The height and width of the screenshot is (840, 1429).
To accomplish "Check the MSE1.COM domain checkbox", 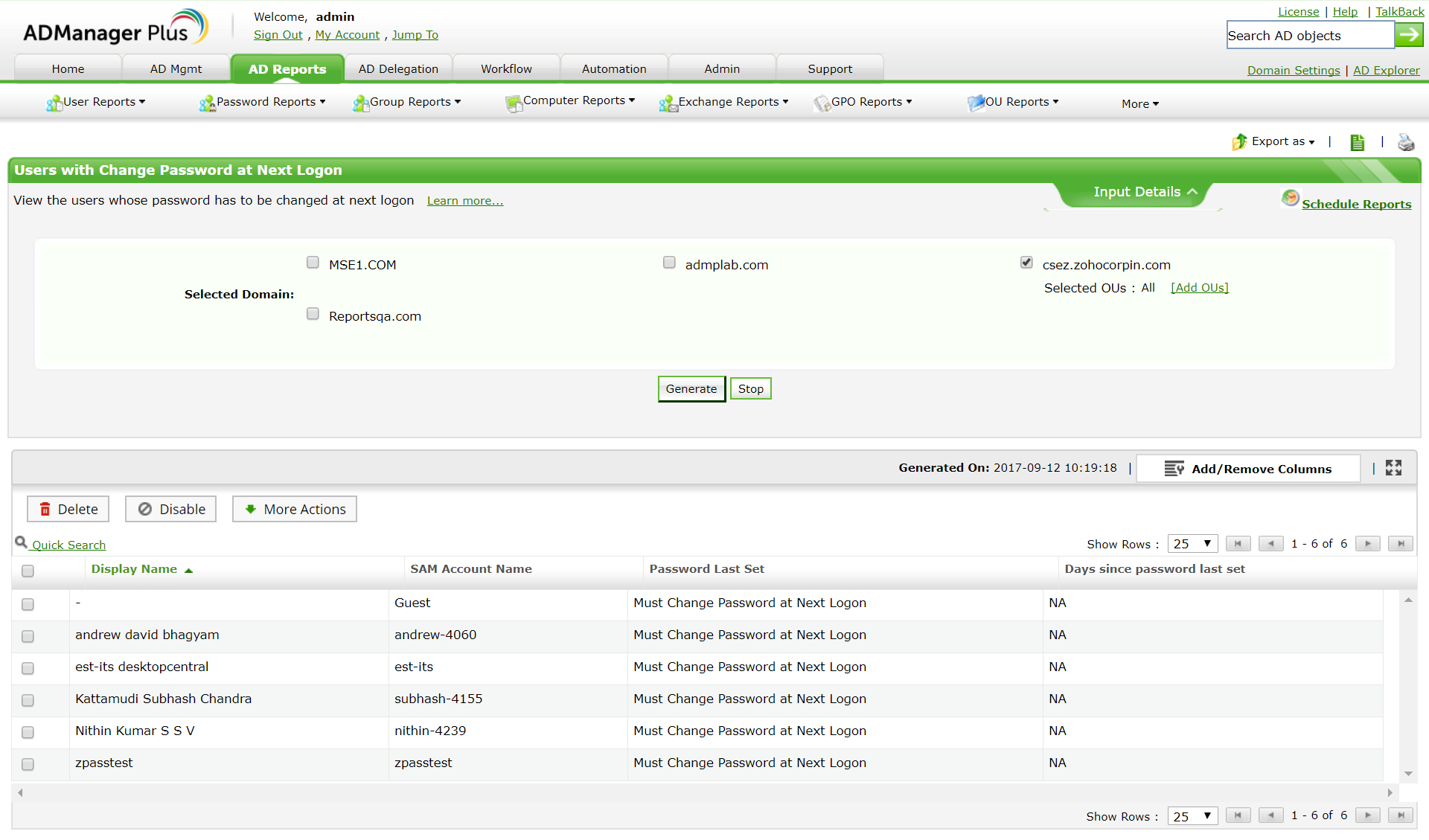I will 313,263.
